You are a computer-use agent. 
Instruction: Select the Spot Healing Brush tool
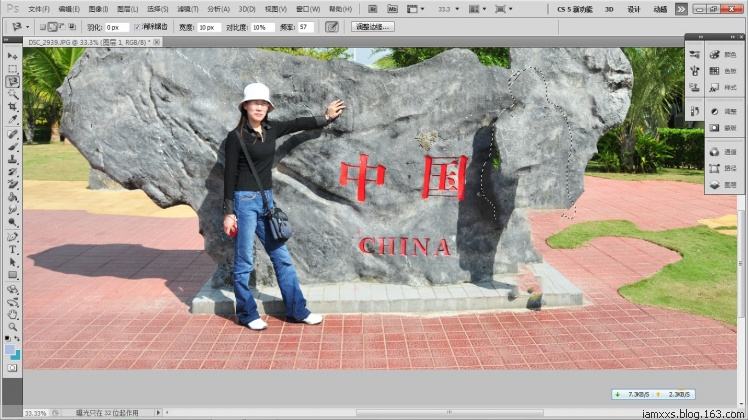click(x=12, y=134)
